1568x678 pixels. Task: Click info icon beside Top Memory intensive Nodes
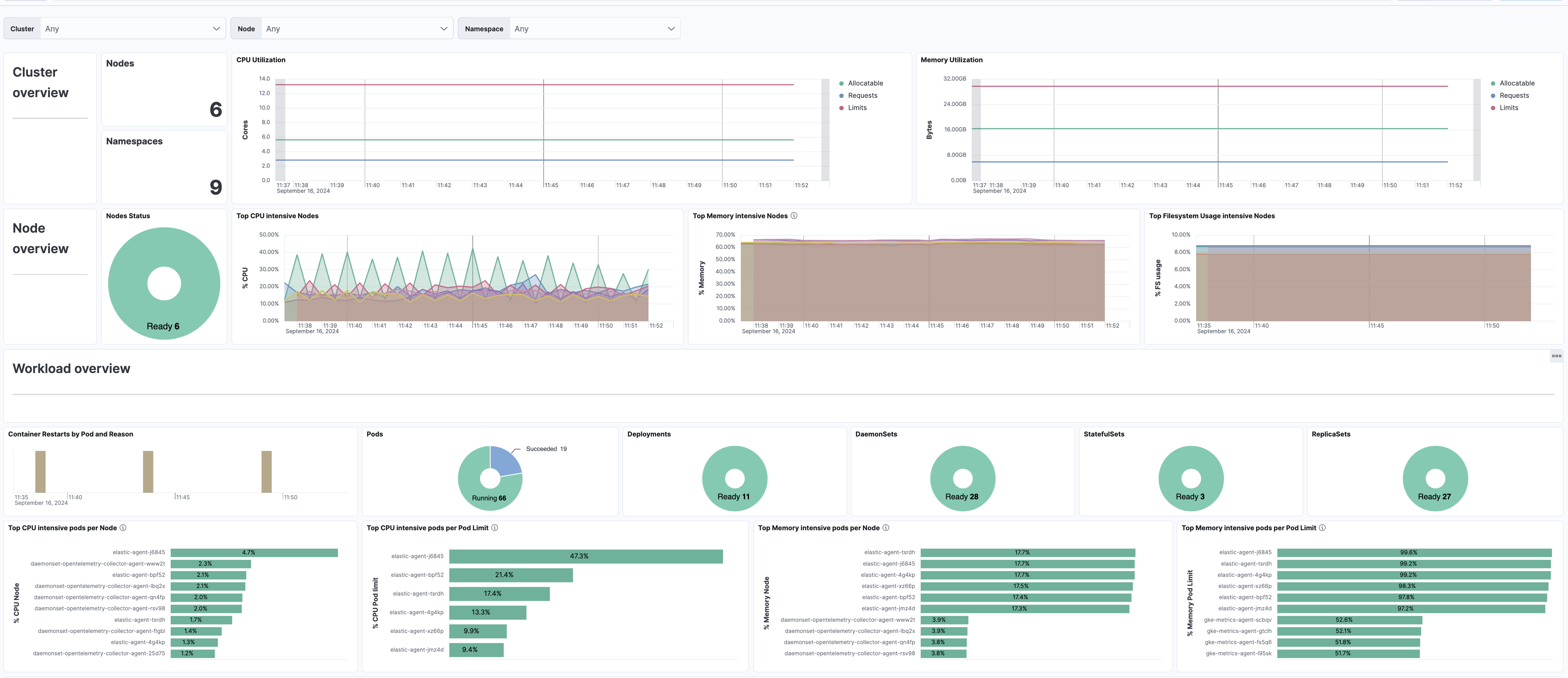795,215
